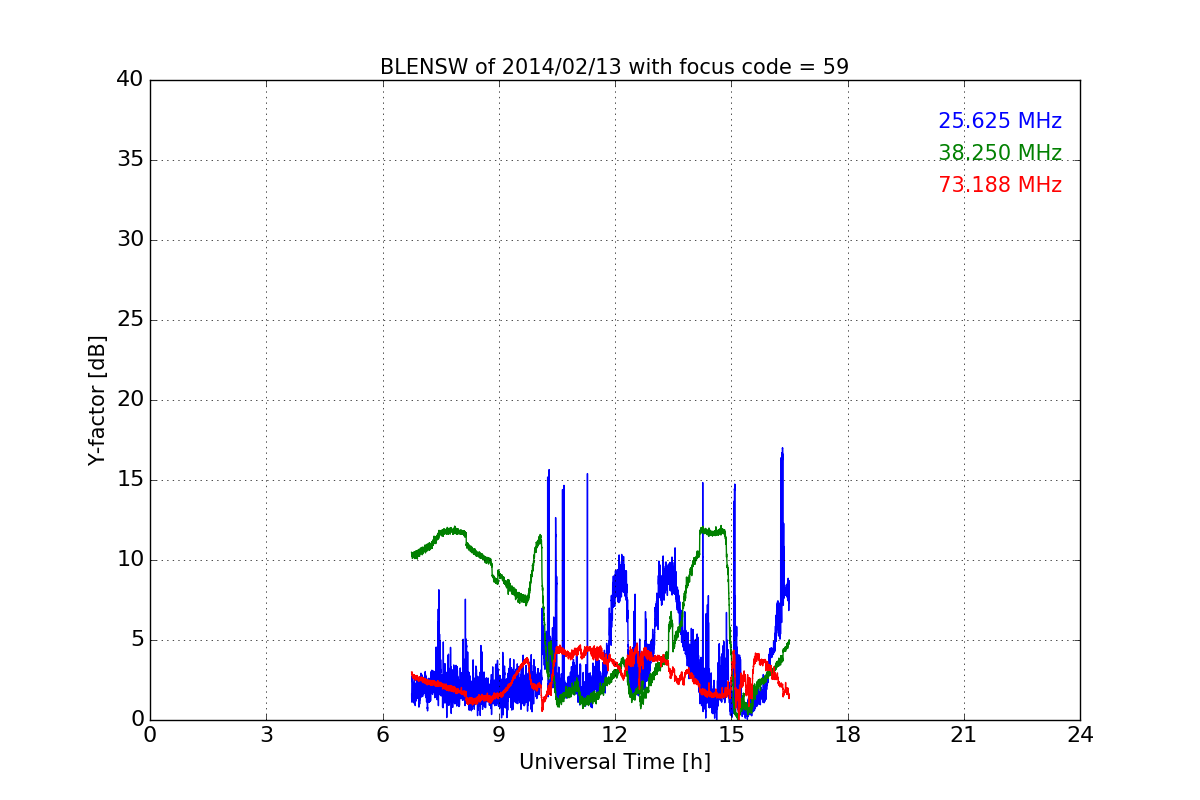Click the y-axis tick label "40"
Image resolution: width=1200 pixels, height=800 pixels.
[x=130, y=80]
